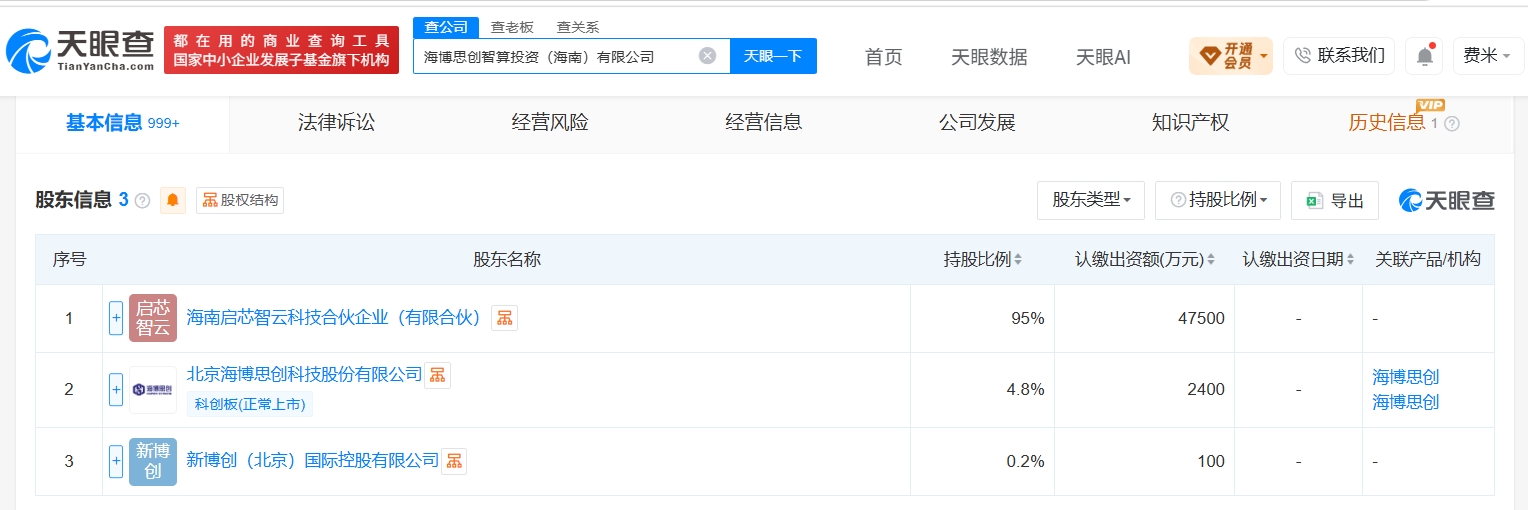Select the 查关系 search mode tab

click(x=578, y=27)
